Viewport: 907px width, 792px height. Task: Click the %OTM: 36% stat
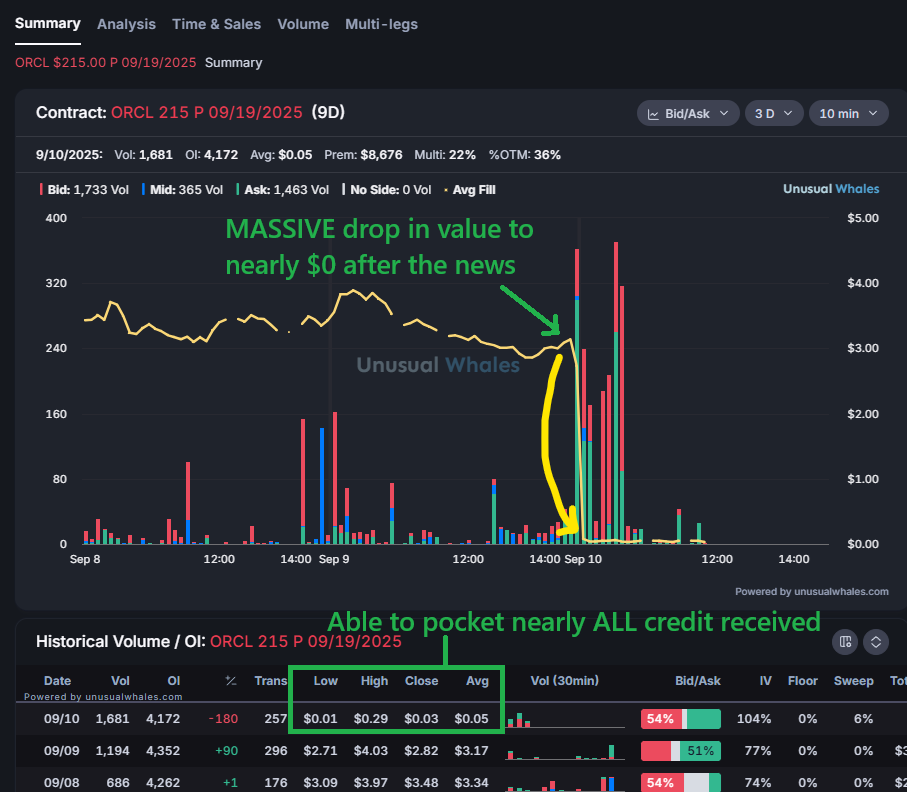pyautogui.click(x=524, y=154)
